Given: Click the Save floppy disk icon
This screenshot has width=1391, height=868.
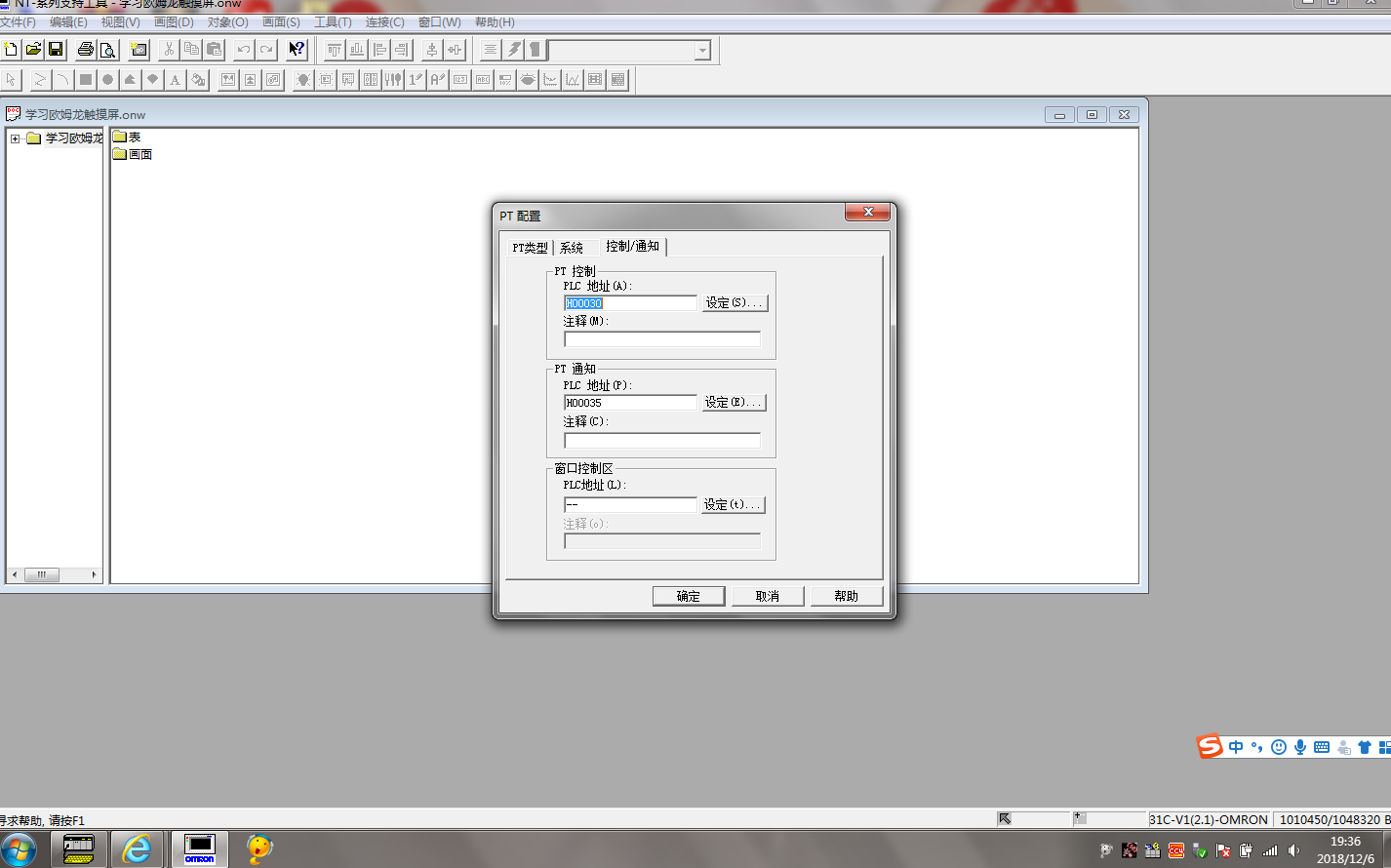Looking at the screenshot, I should click(x=56, y=50).
